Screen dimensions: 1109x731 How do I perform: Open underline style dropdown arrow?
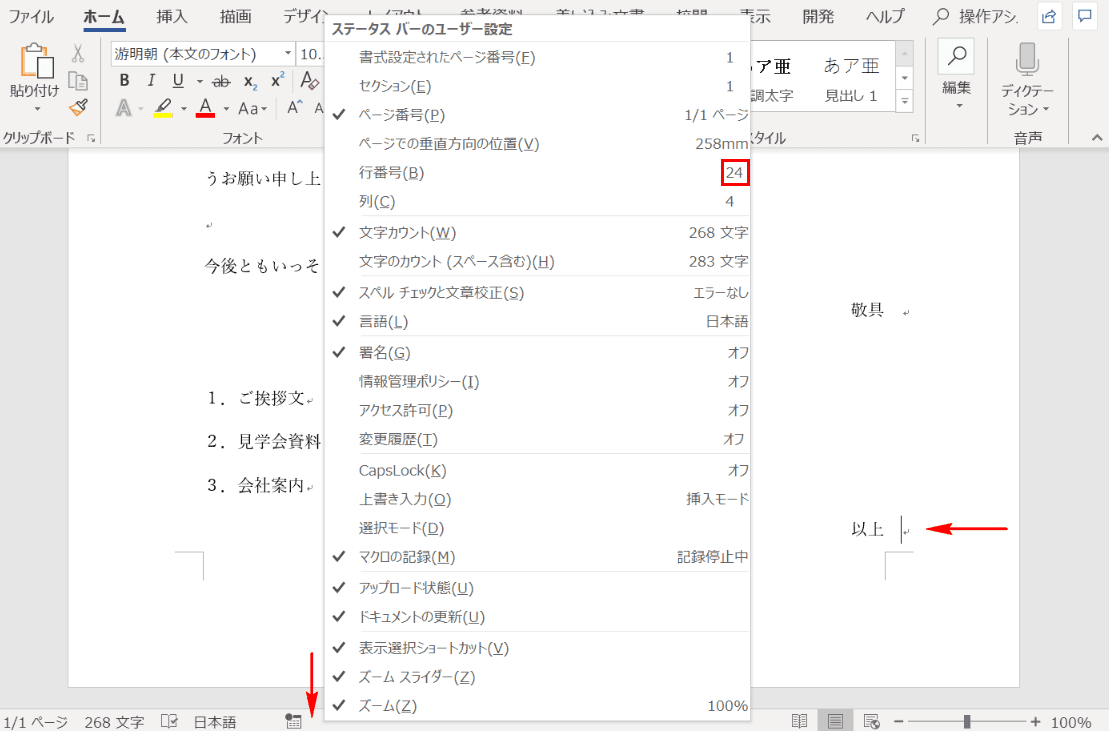[x=199, y=81]
